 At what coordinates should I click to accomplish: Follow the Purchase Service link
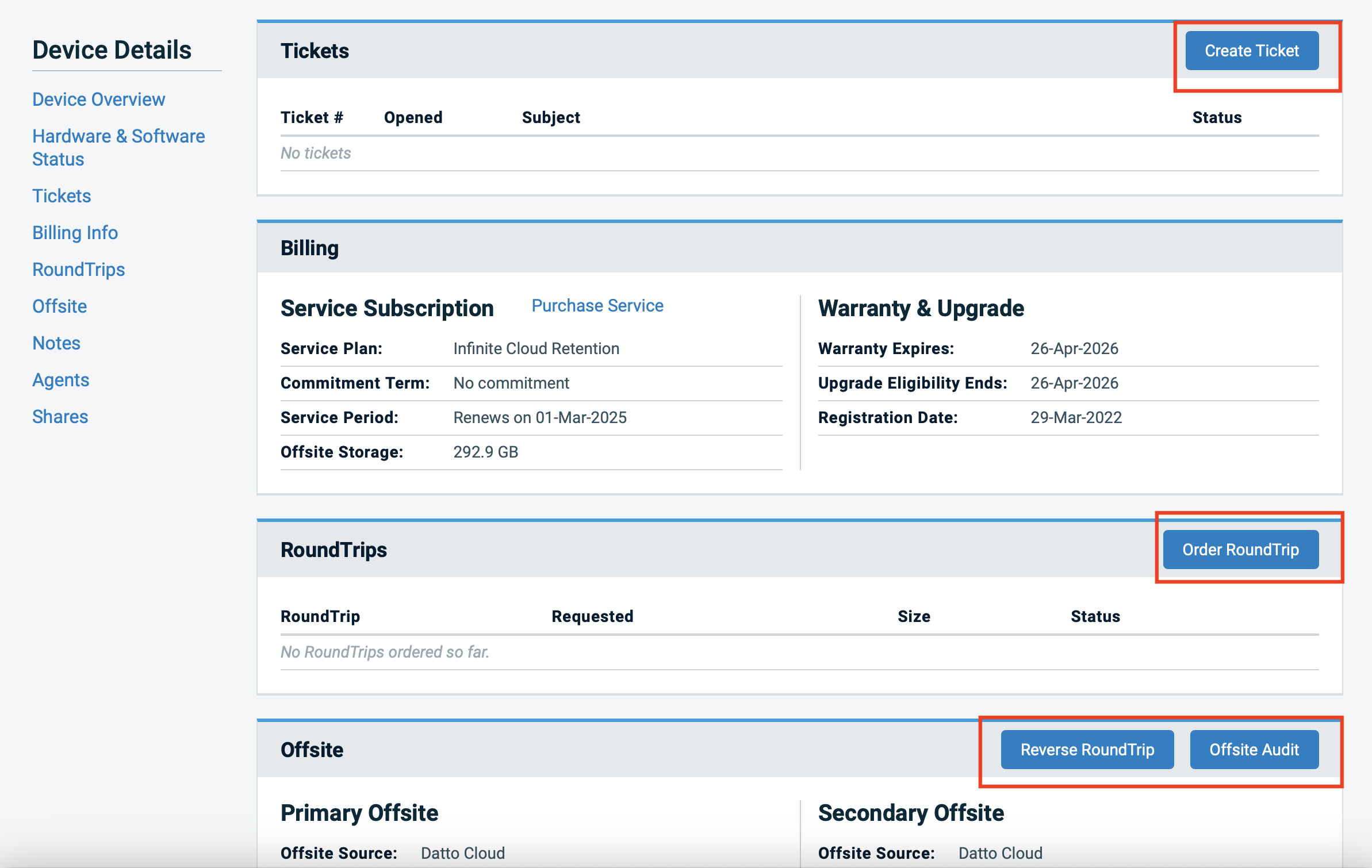pyautogui.click(x=597, y=305)
